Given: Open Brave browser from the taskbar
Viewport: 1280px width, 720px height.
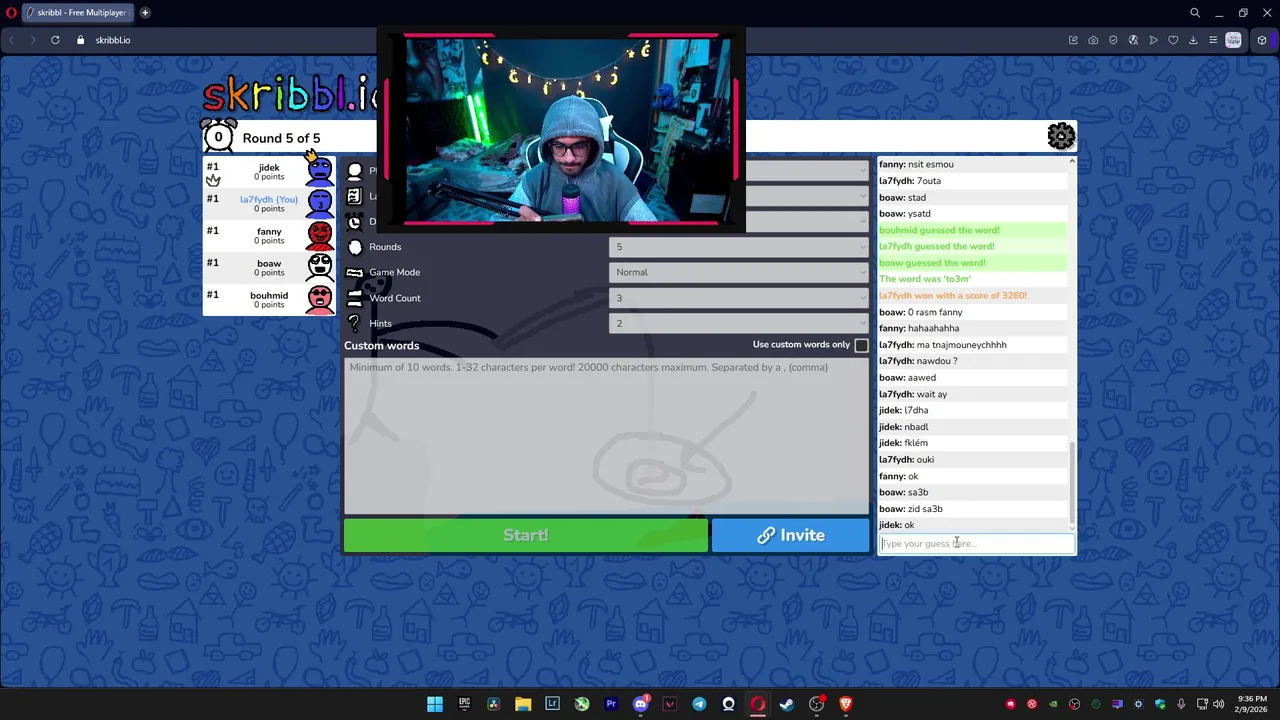Looking at the screenshot, I should coord(845,704).
